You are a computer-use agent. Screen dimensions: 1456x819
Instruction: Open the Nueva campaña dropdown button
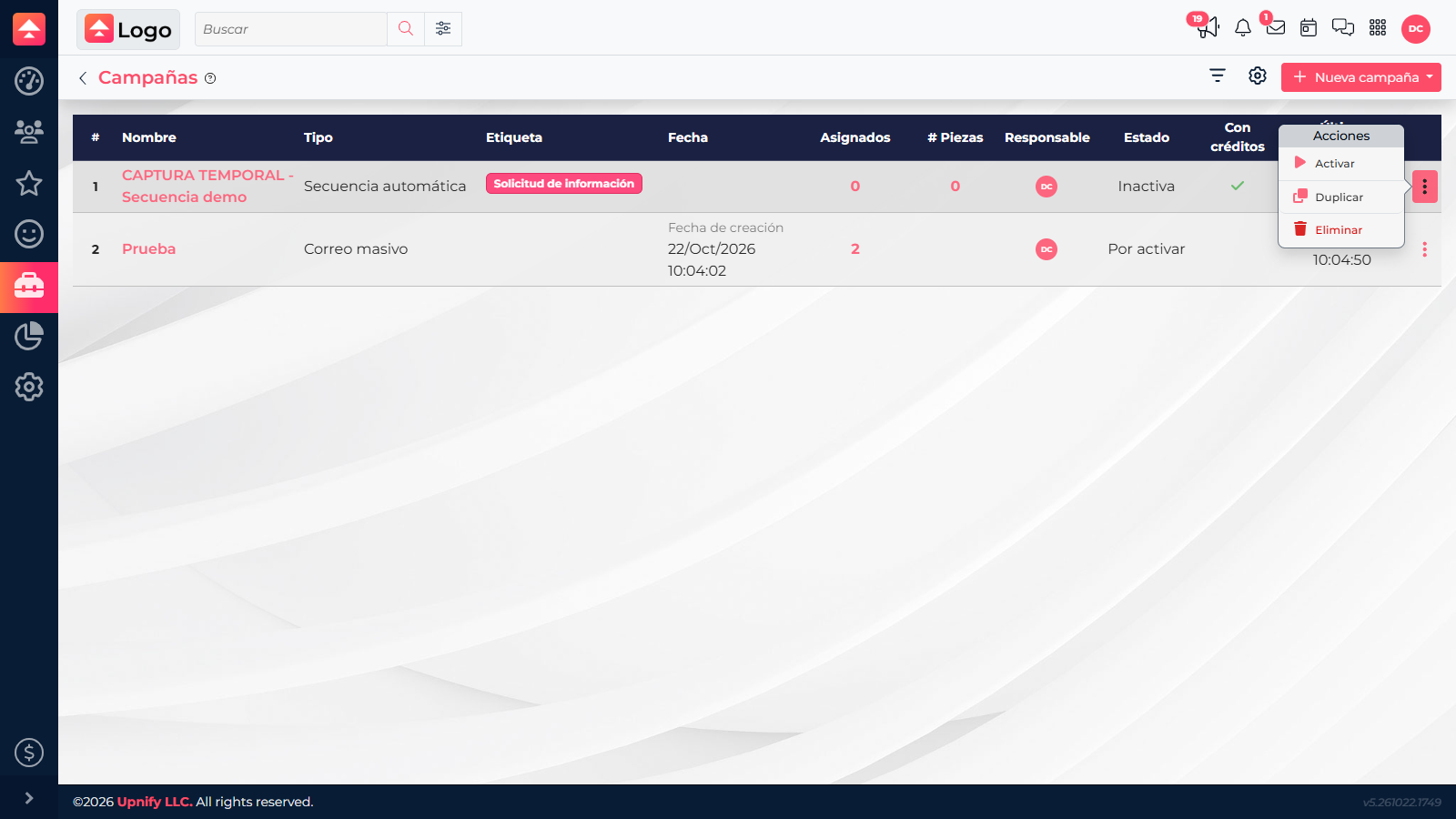(x=1361, y=77)
